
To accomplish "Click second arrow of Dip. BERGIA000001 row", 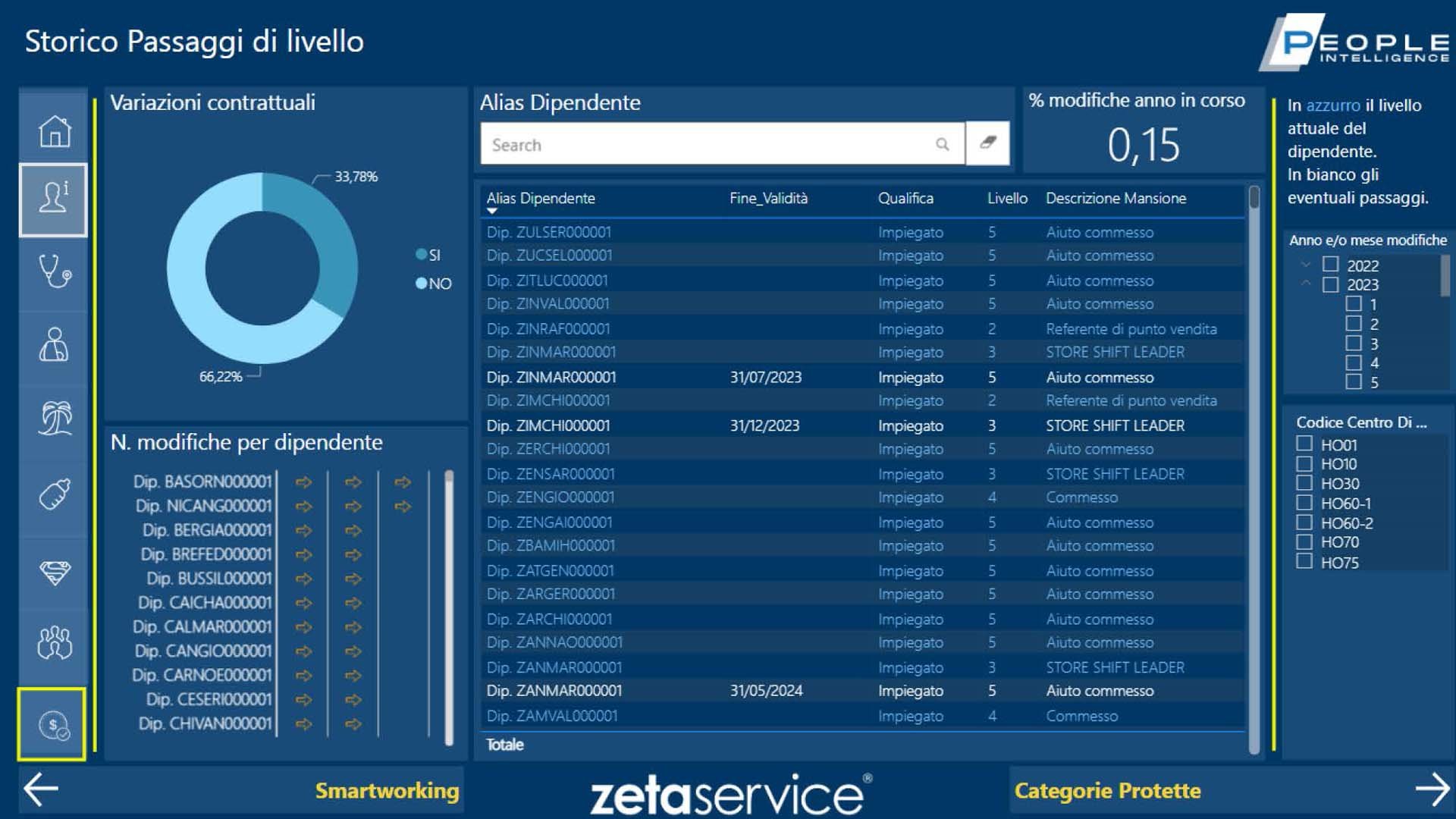I will [353, 531].
